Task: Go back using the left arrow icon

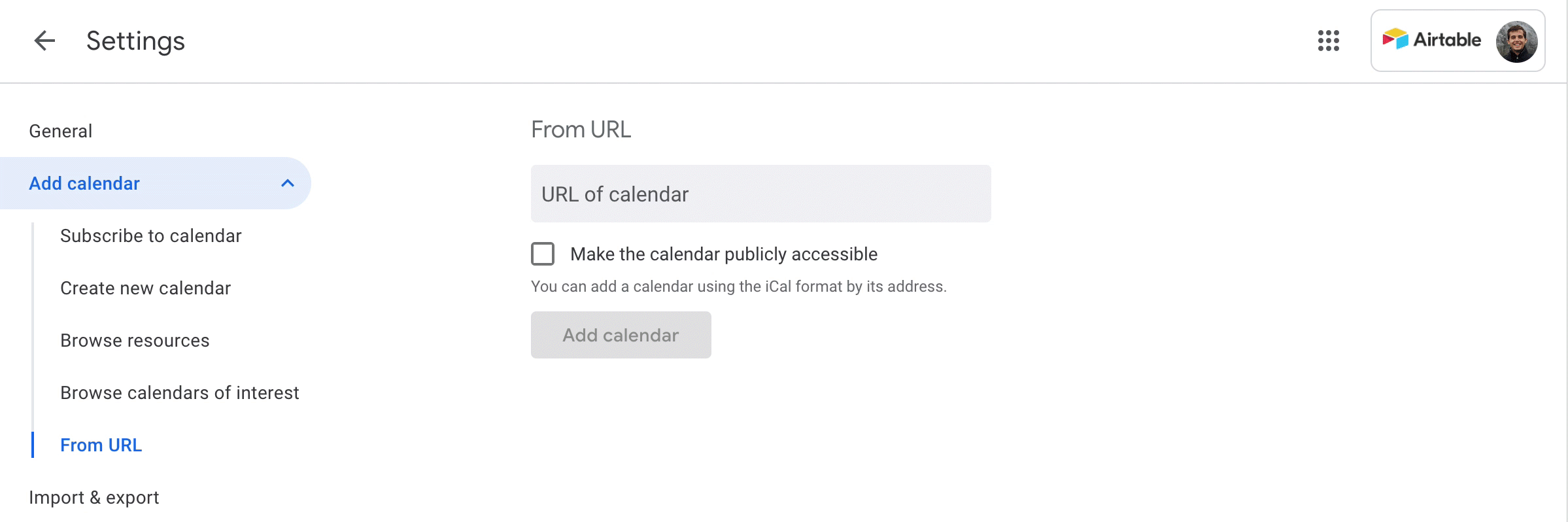Action: tap(44, 41)
